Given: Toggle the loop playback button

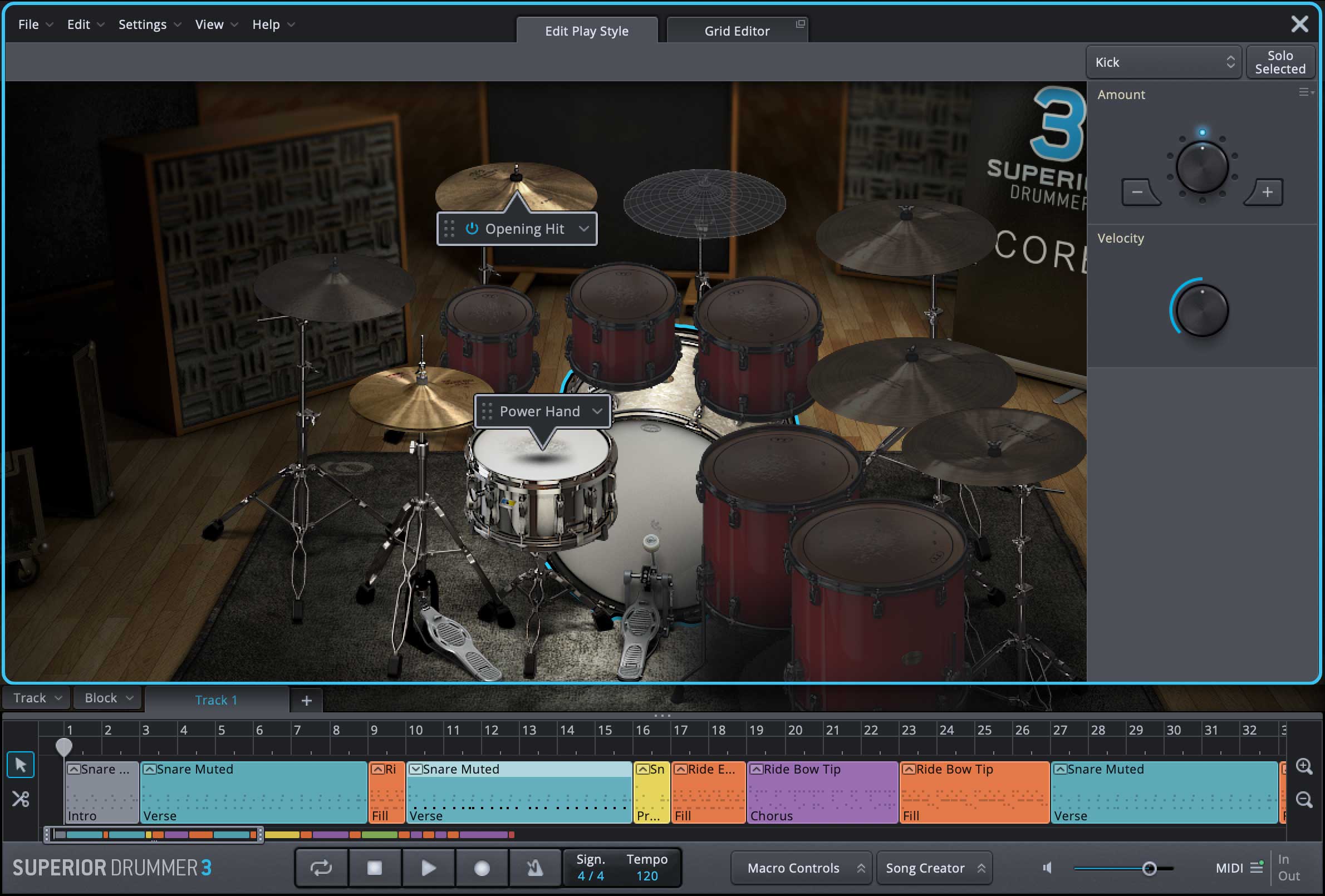Looking at the screenshot, I should (x=321, y=868).
